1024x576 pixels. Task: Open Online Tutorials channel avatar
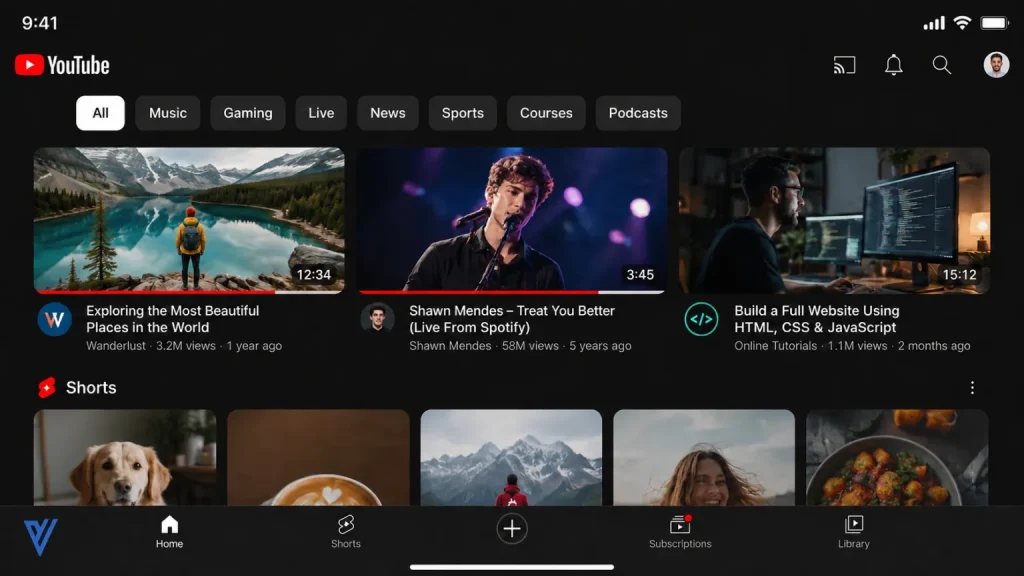point(701,319)
